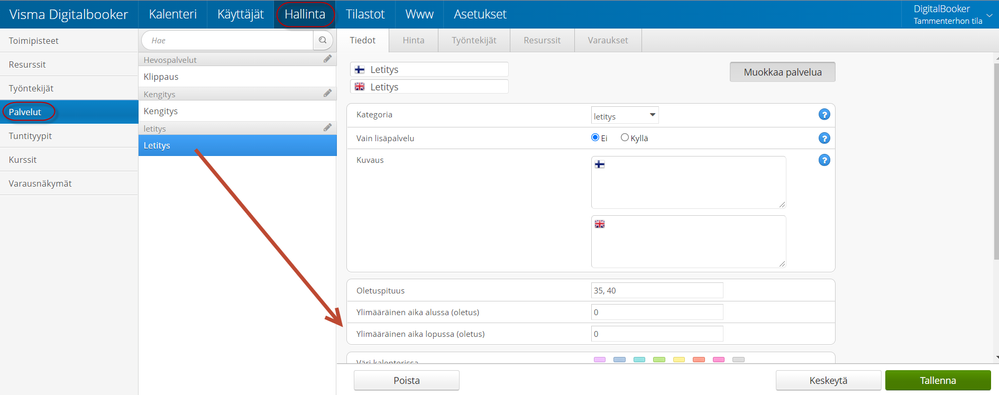
Task: Click the Oletuspituus input field
Action: [657, 290]
